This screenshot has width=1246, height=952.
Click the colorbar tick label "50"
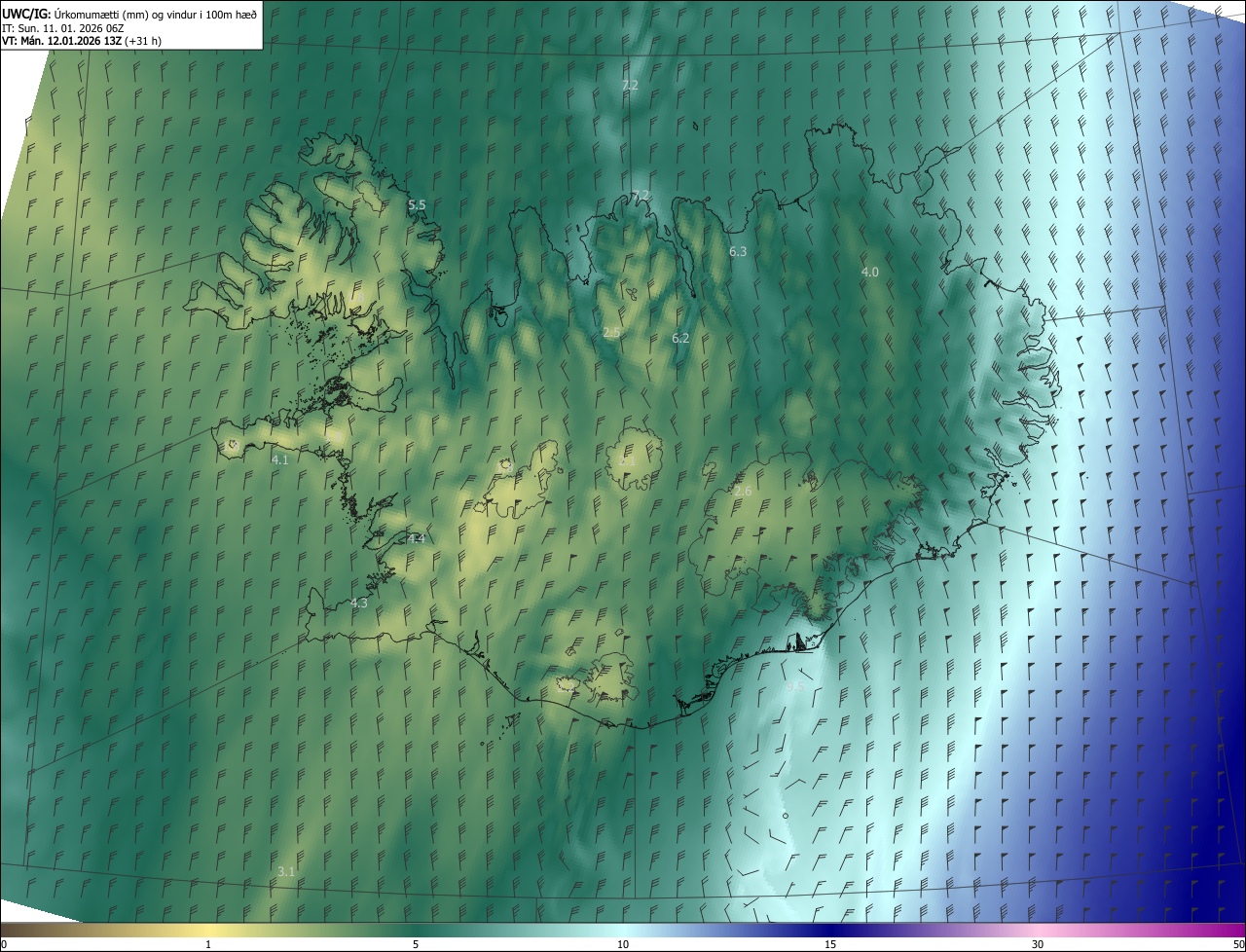(x=1239, y=944)
